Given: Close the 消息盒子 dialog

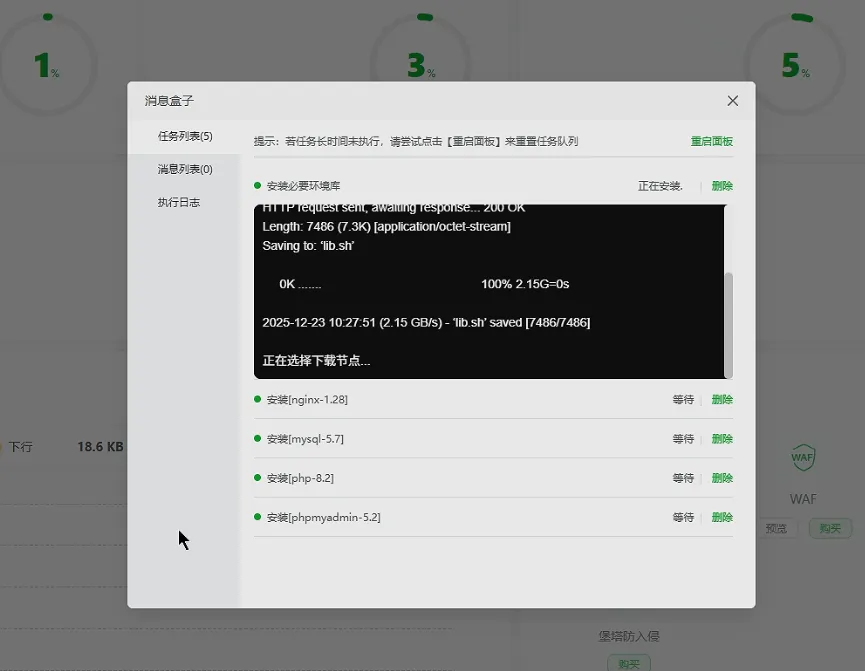Looking at the screenshot, I should tap(732, 101).
